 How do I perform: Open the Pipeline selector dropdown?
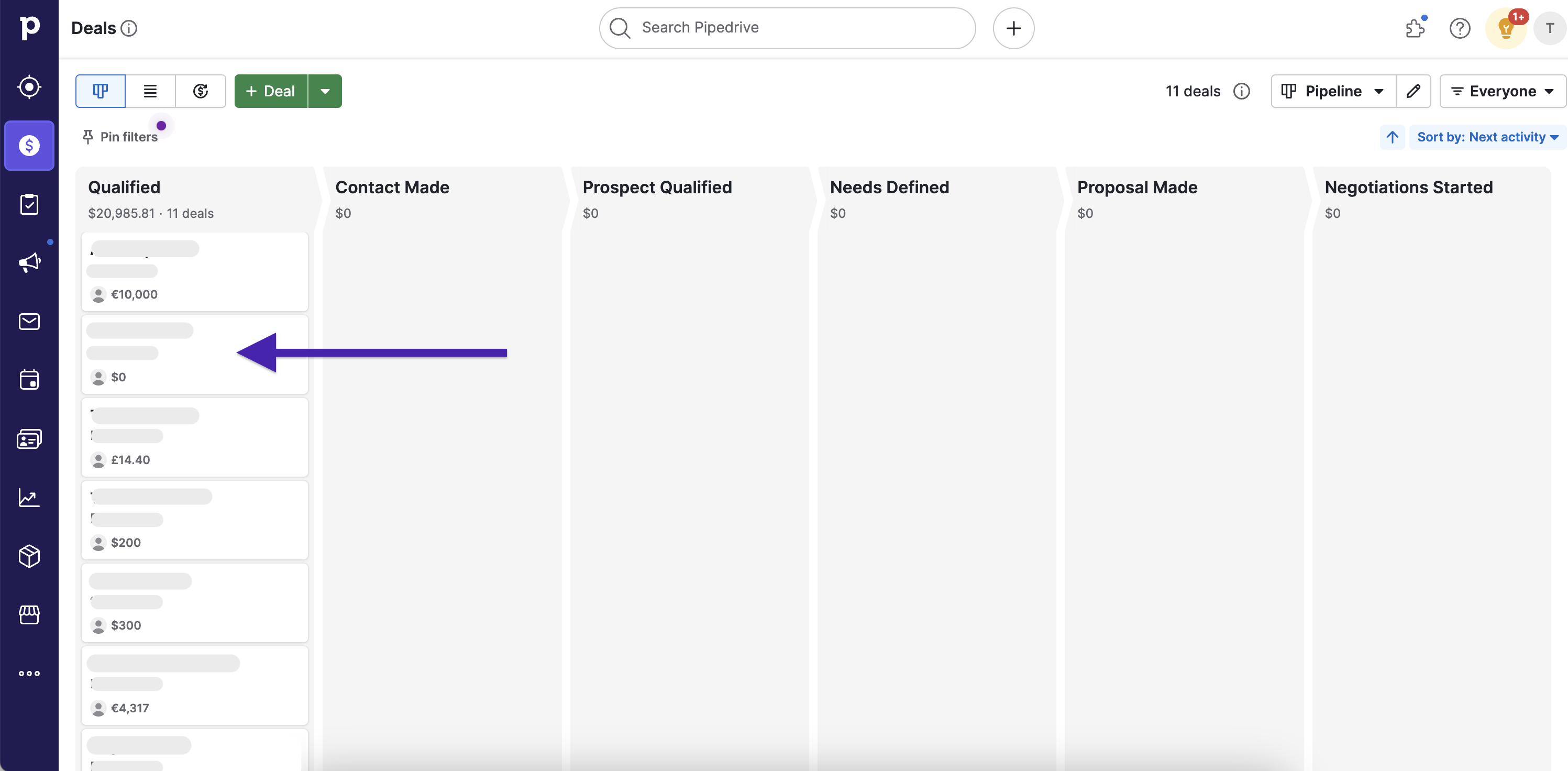click(x=1333, y=91)
